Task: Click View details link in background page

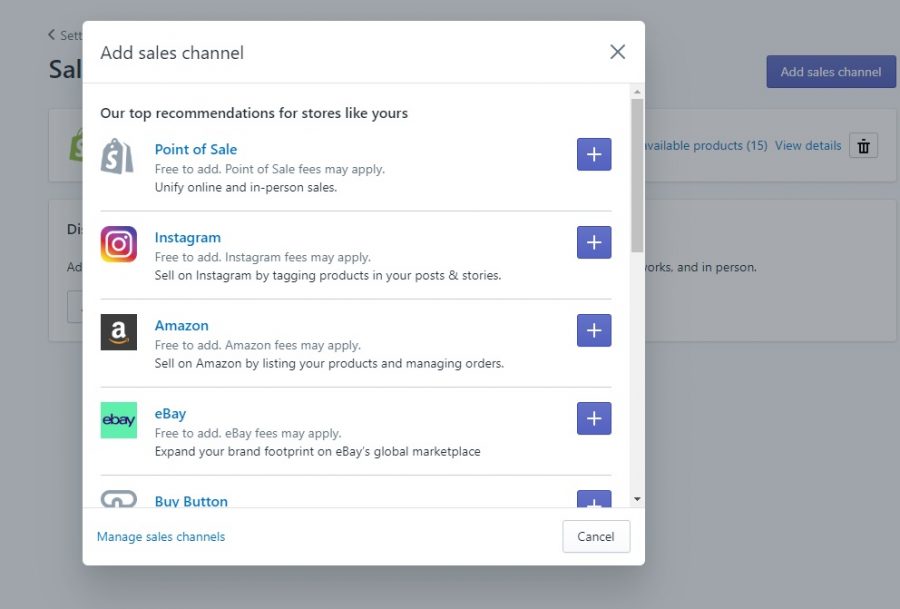Action: point(808,146)
